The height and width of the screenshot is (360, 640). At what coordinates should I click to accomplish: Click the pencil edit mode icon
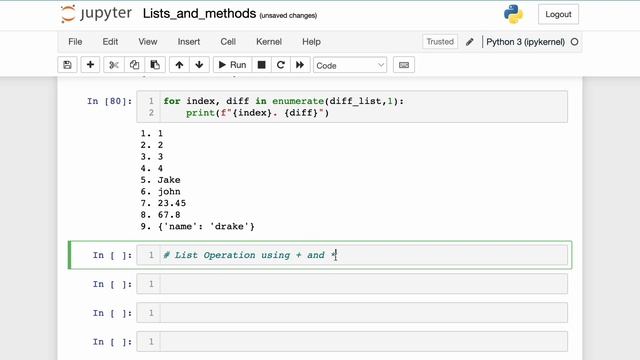470,42
